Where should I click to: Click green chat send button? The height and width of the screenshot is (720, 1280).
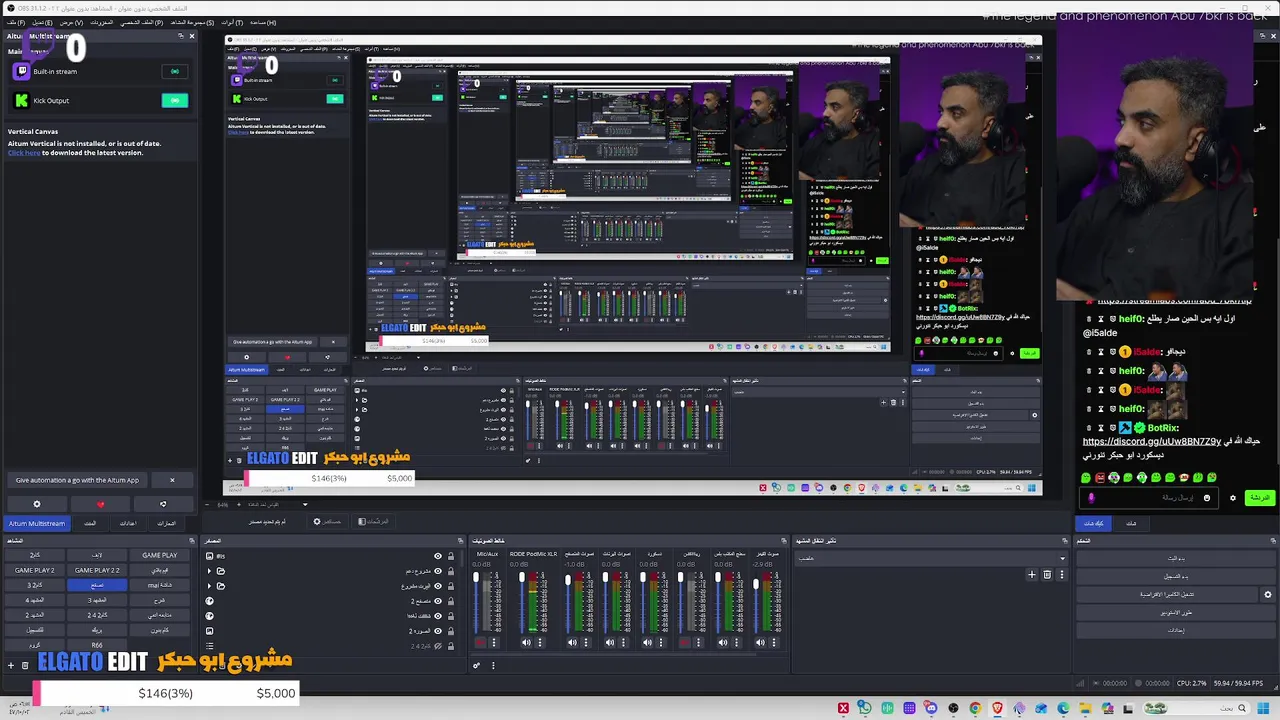coord(1260,498)
